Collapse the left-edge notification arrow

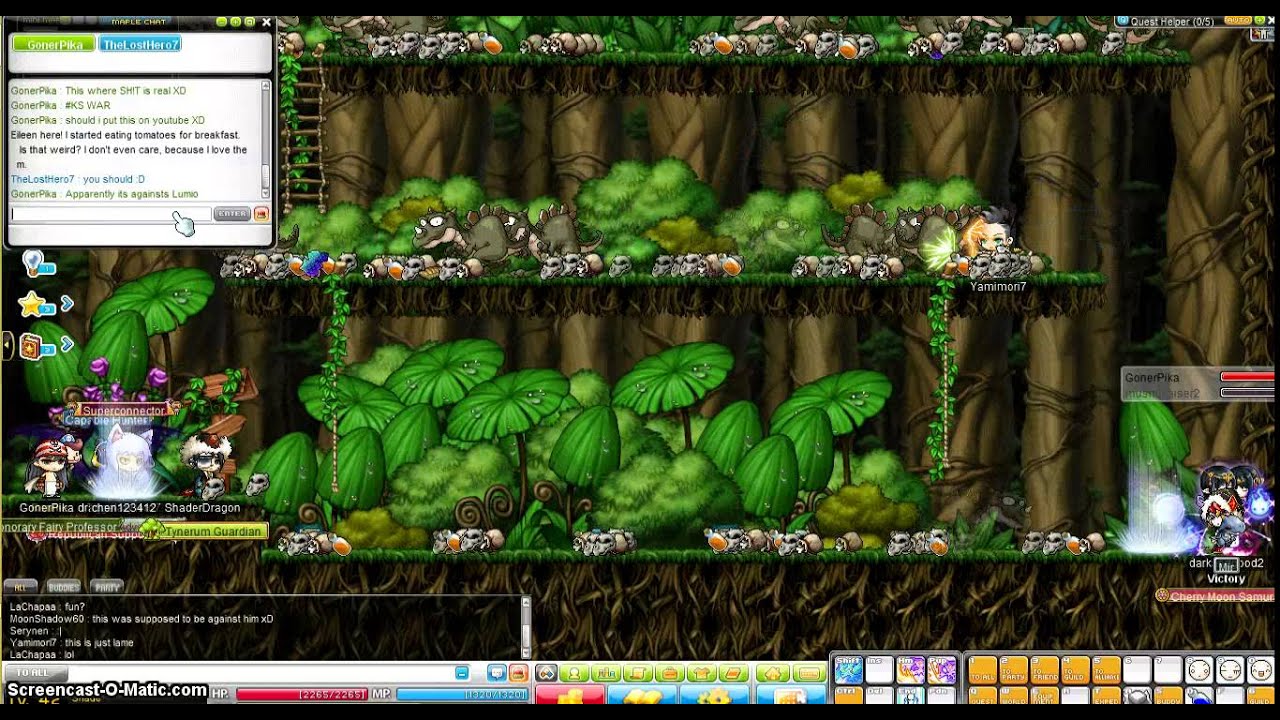coord(8,346)
